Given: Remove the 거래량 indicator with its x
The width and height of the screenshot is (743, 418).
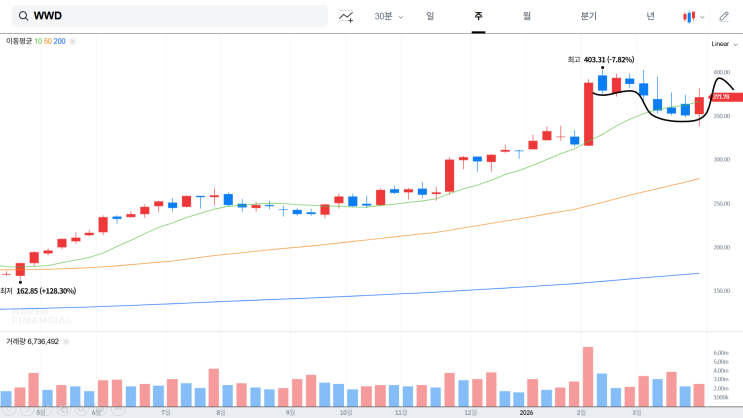Looking at the screenshot, I should [66, 341].
